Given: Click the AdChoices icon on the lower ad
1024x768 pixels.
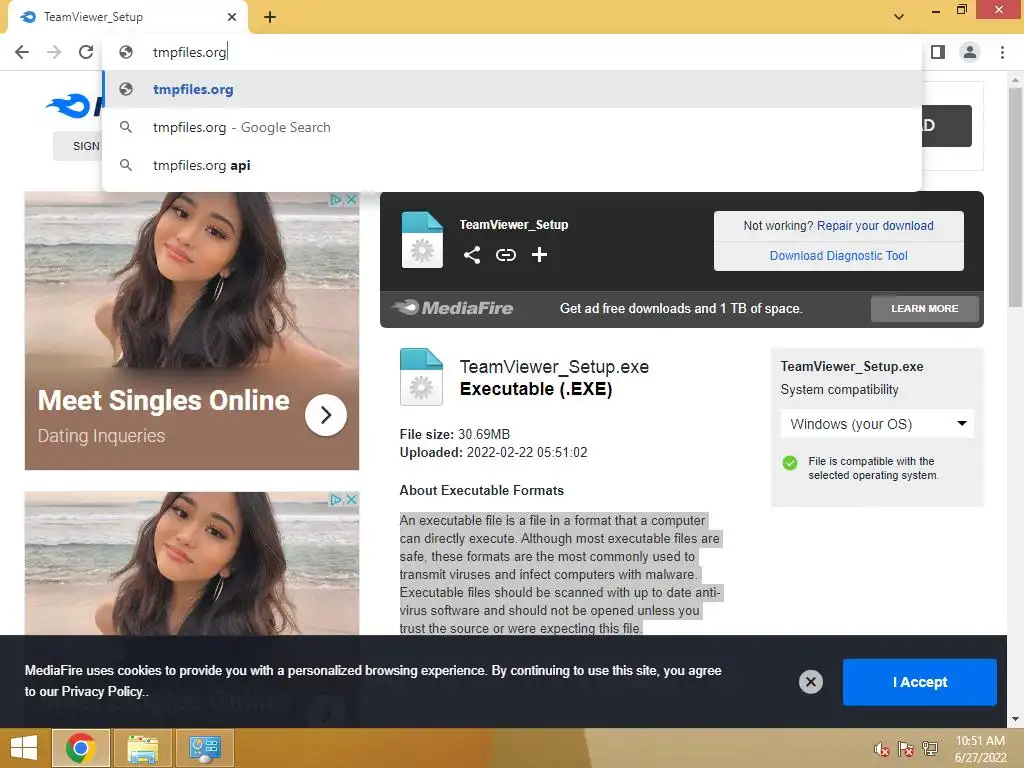Looking at the screenshot, I should [336, 499].
